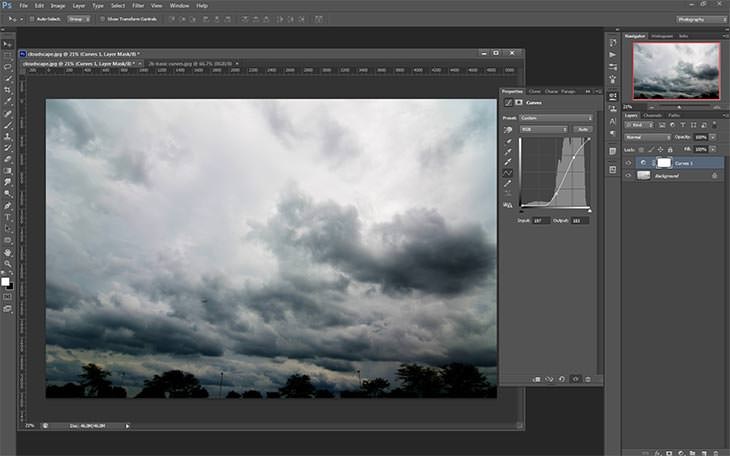This screenshot has height=456, width=730.
Task: Click the Auto button in Curves
Action: 582,129
